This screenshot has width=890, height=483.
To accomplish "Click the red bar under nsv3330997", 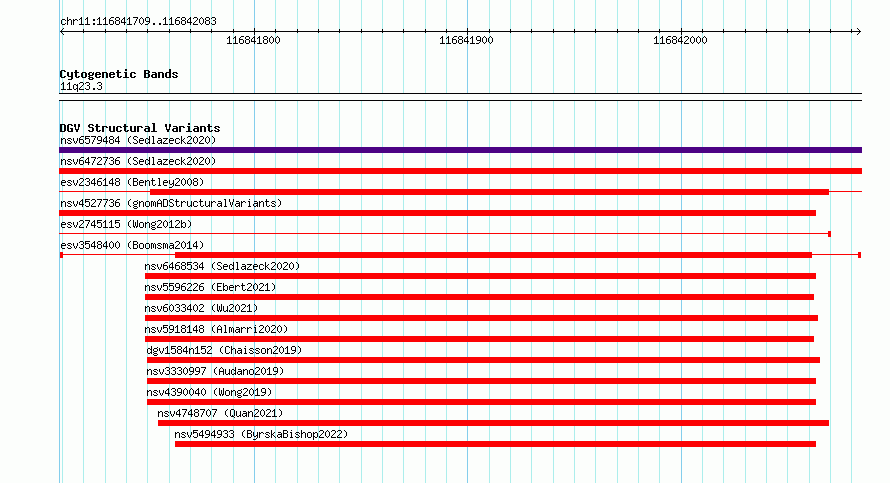I will pyautogui.click(x=481, y=381).
